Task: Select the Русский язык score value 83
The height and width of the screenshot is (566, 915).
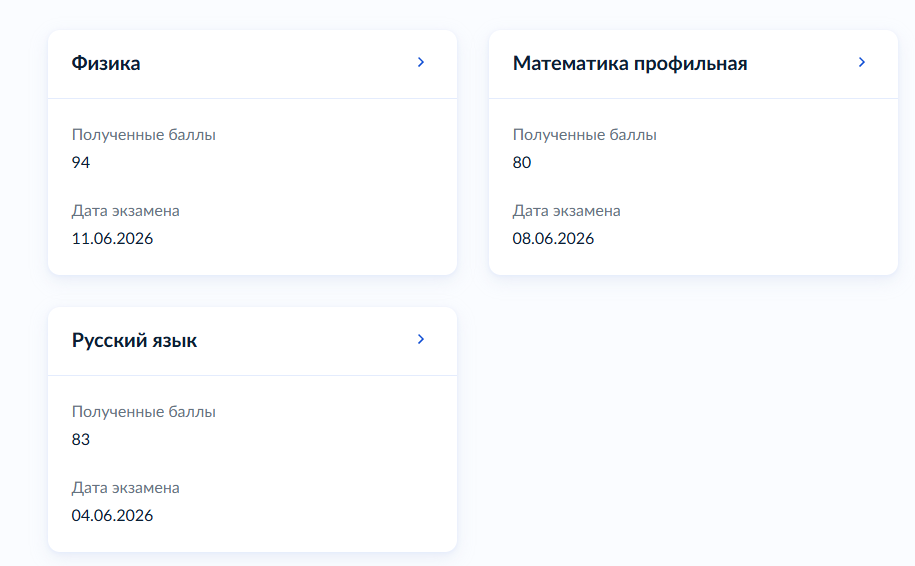Action: 81,439
